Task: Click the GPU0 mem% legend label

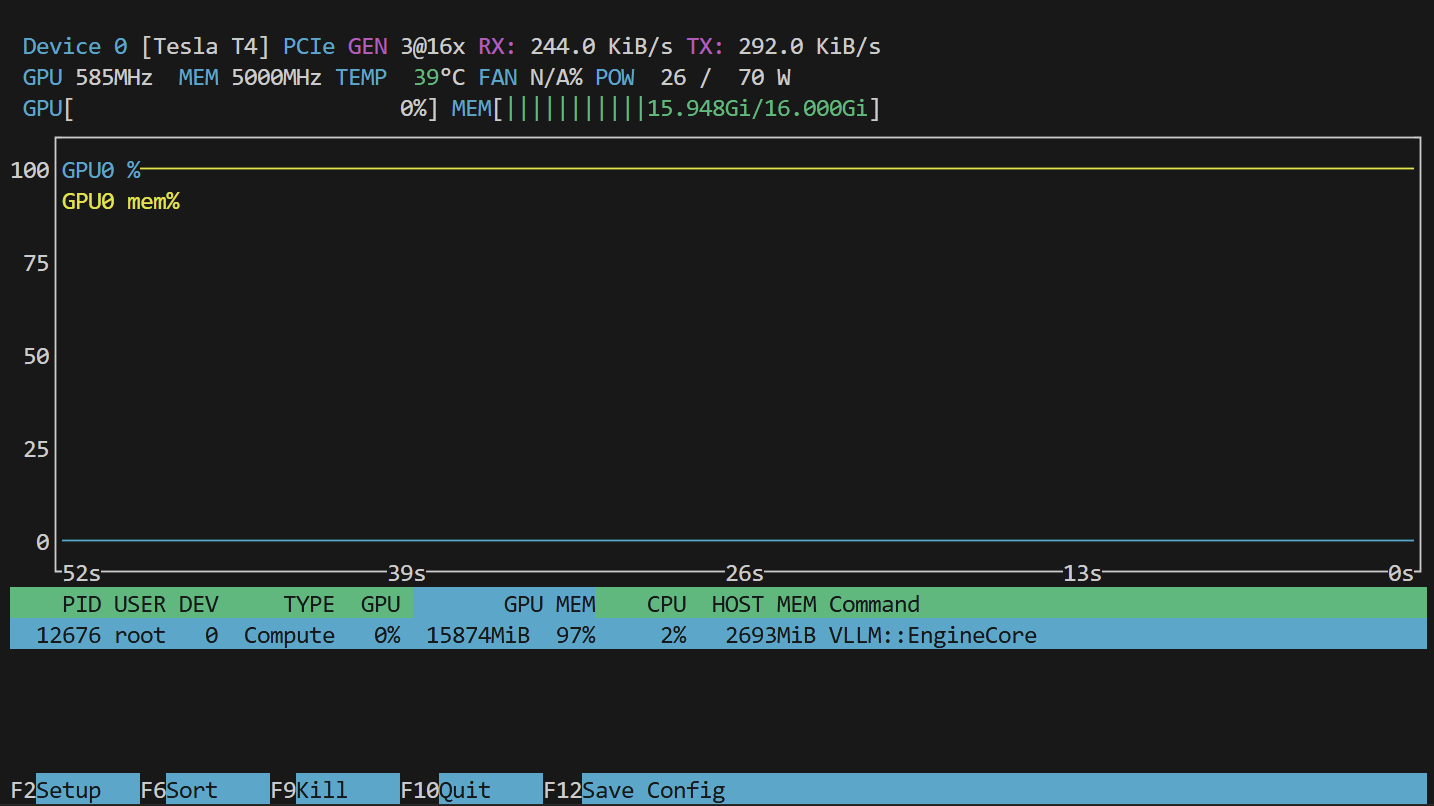Action: tap(121, 202)
